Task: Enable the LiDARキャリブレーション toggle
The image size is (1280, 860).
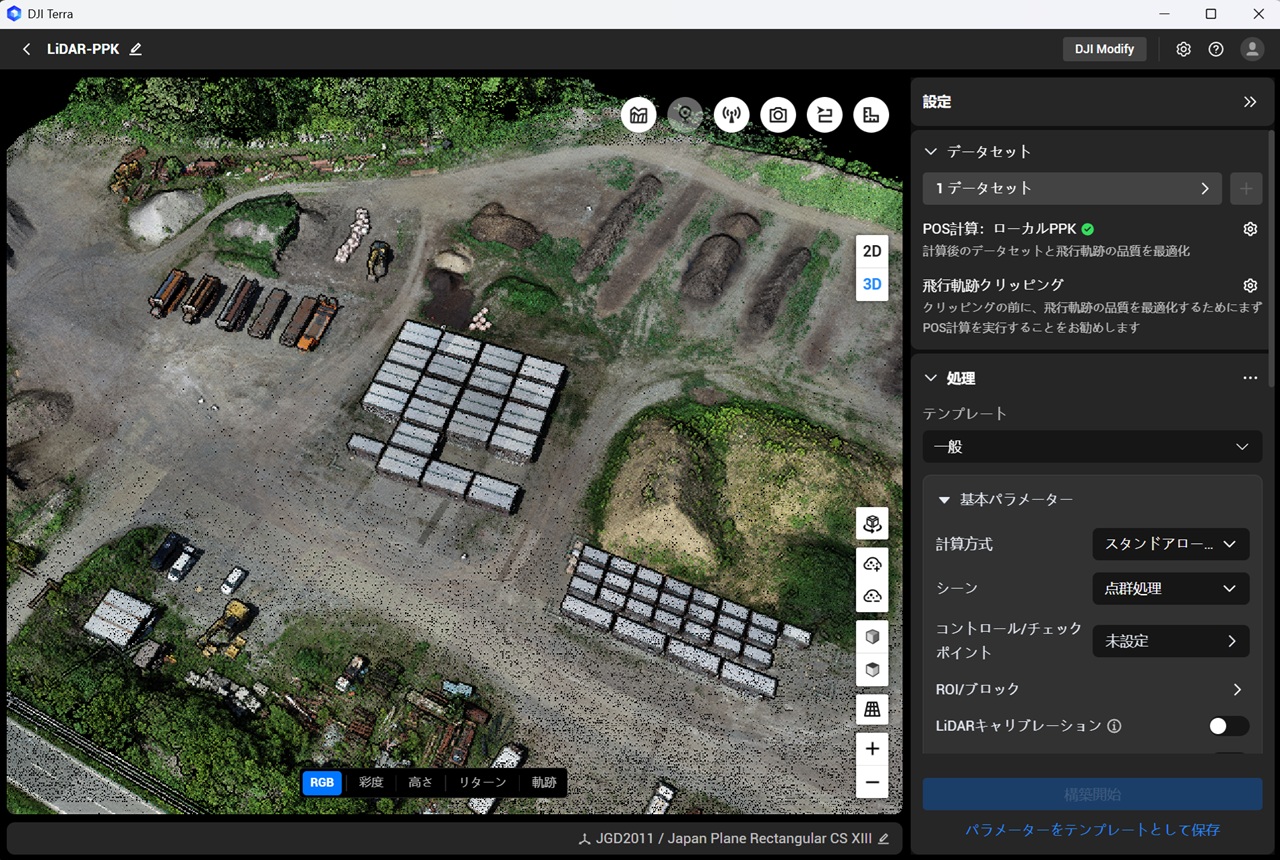Action: coord(1228,726)
